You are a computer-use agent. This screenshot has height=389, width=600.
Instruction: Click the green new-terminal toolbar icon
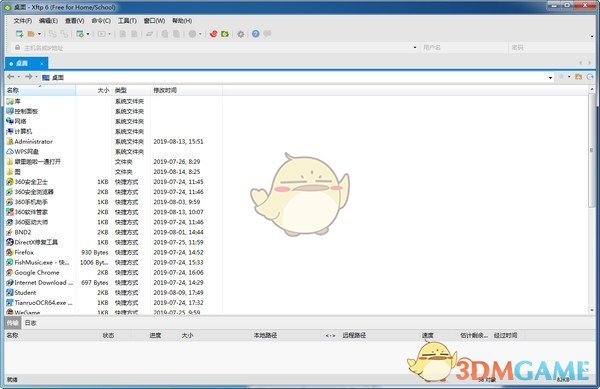pyautogui.click(x=225, y=34)
